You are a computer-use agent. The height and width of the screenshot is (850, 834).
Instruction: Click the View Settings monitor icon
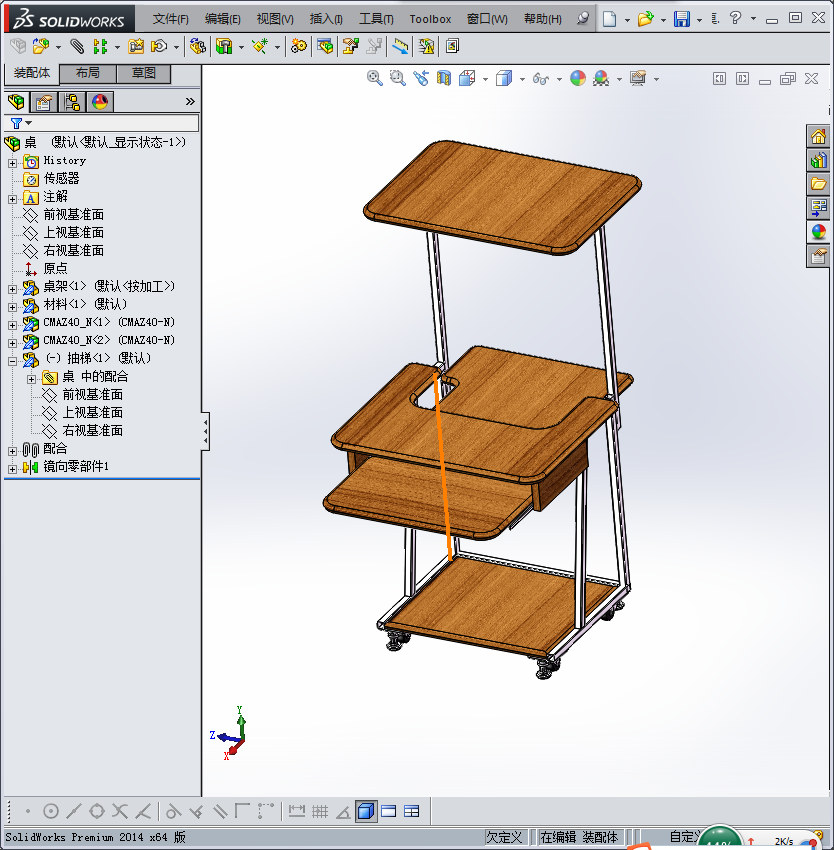[638, 79]
